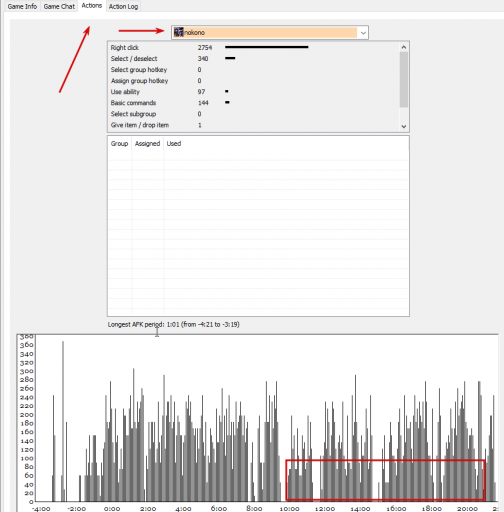Click the dropdown arrow of player selector
This screenshot has width=504, height=512.
click(x=363, y=33)
